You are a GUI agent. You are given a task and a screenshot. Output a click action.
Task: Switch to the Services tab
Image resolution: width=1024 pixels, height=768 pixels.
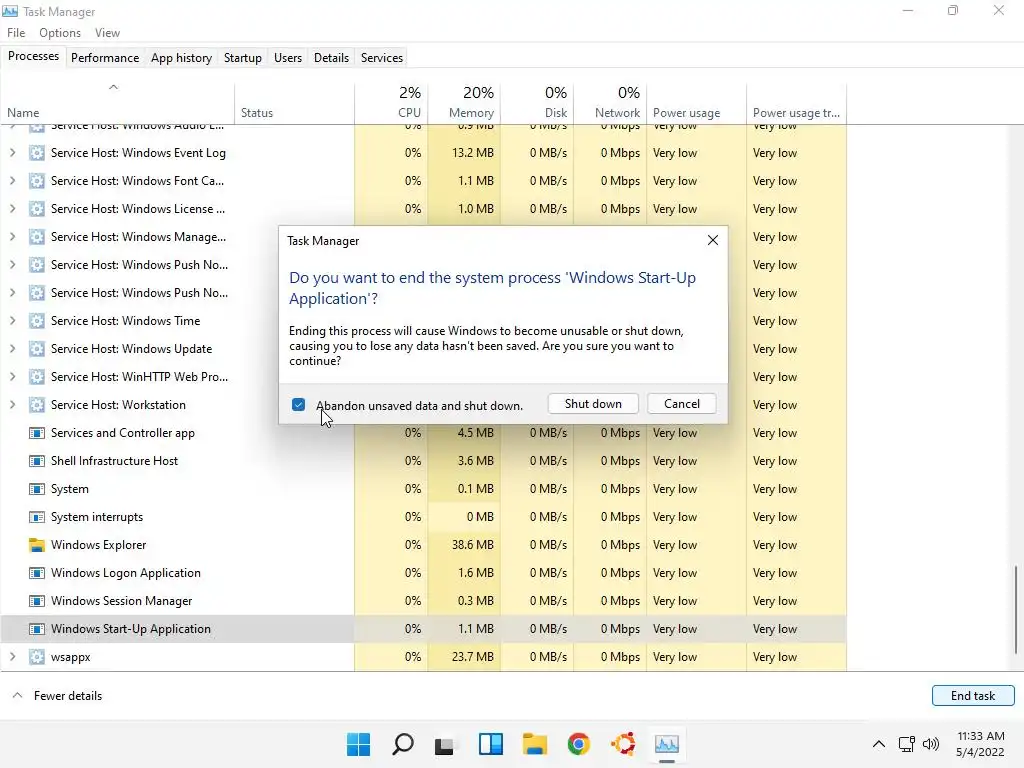point(382,57)
